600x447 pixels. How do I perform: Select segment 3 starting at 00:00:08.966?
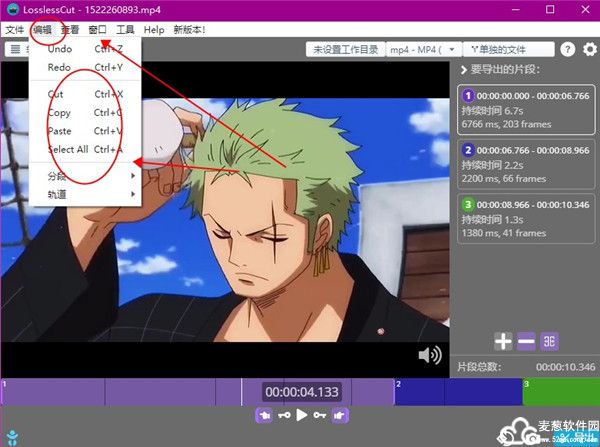point(526,219)
